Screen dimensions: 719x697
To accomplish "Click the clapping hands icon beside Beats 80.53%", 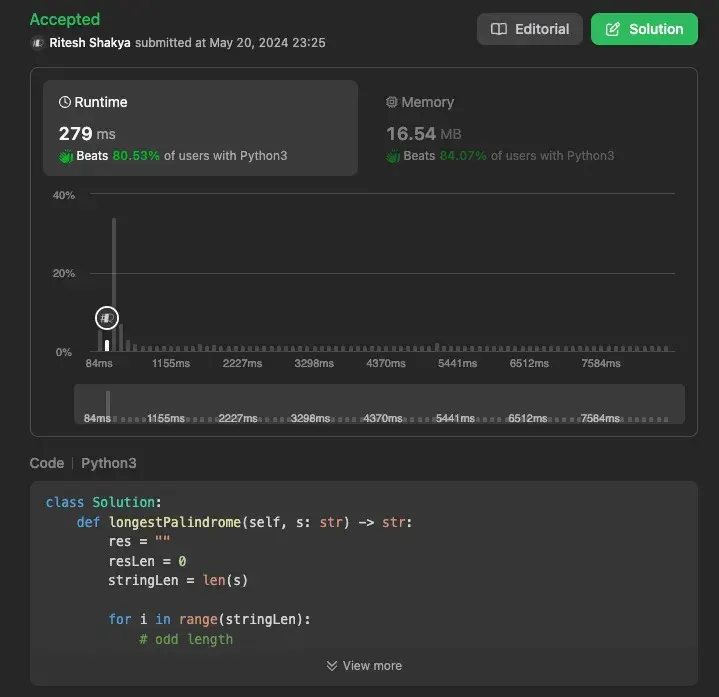I will coord(66,156).
